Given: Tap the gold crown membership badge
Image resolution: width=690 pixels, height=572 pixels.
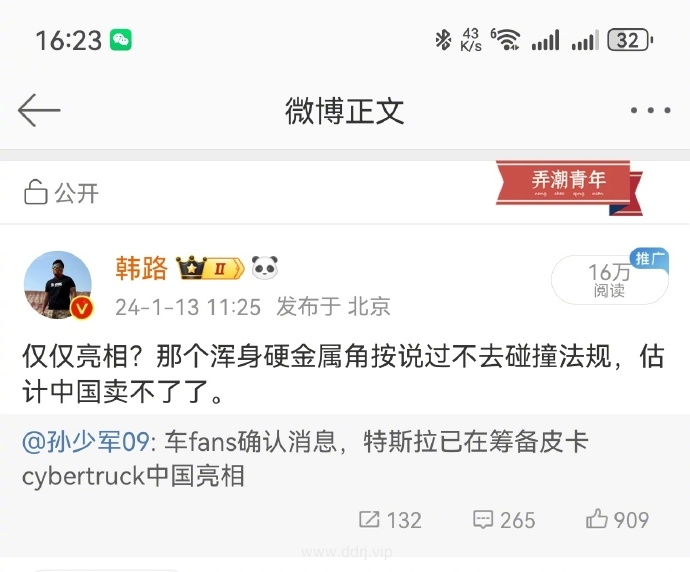Looking at the screenshot, I should click(x=210, y=268).
